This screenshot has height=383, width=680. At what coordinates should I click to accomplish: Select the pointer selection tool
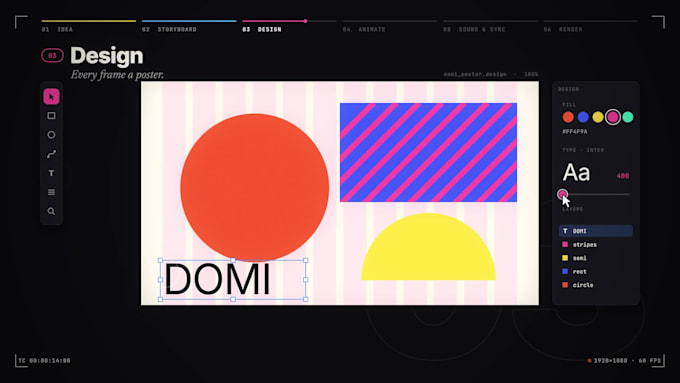coord(51,96)
